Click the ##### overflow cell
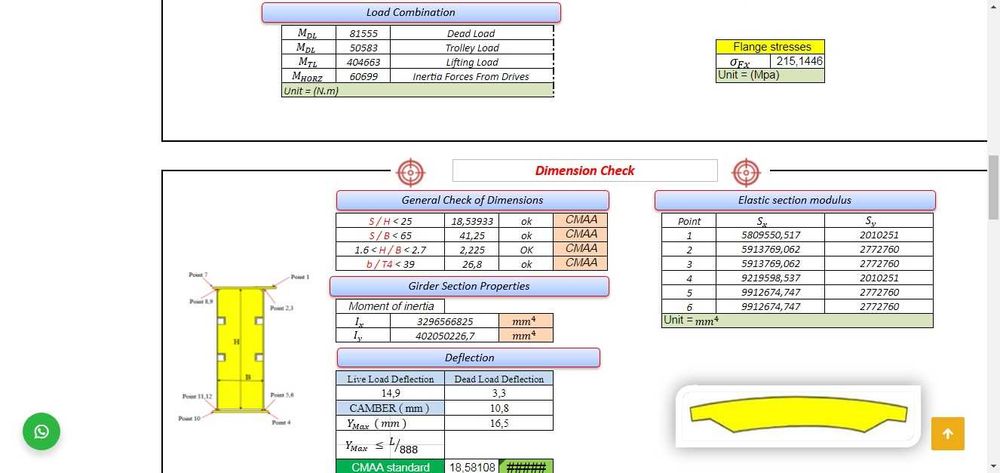This screenshot has height=473, width=1000. click(x=526, y=467)
